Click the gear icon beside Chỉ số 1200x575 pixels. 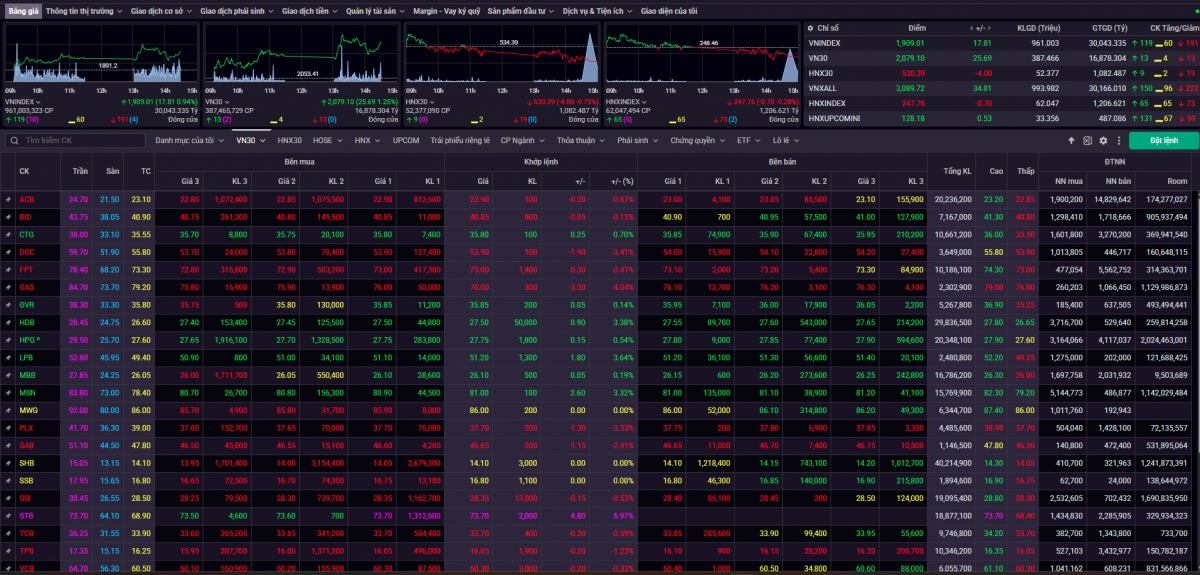click(x=810, y=28)
